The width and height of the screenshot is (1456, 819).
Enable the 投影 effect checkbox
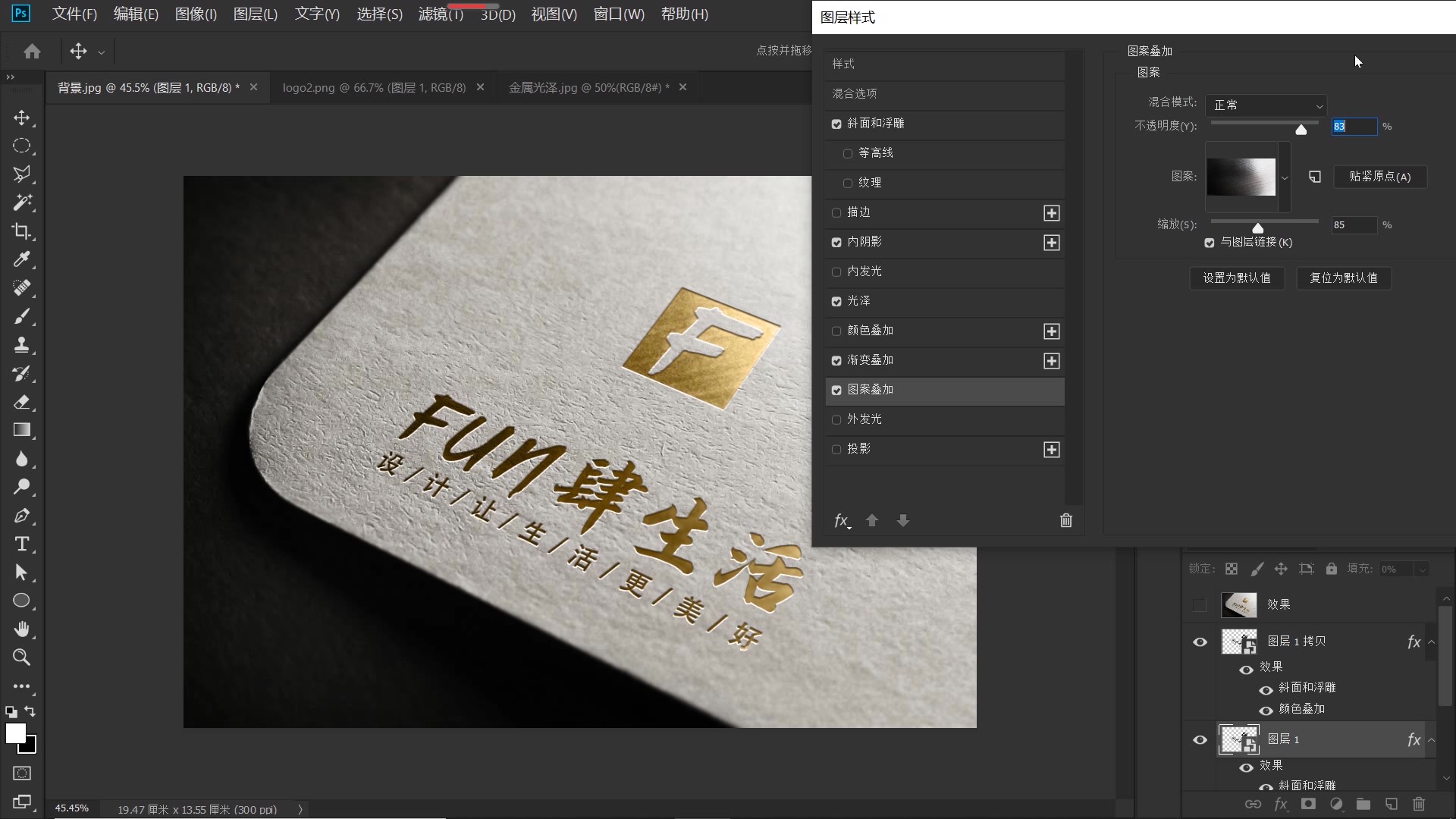pyautogui.click(x=836, y=449)
